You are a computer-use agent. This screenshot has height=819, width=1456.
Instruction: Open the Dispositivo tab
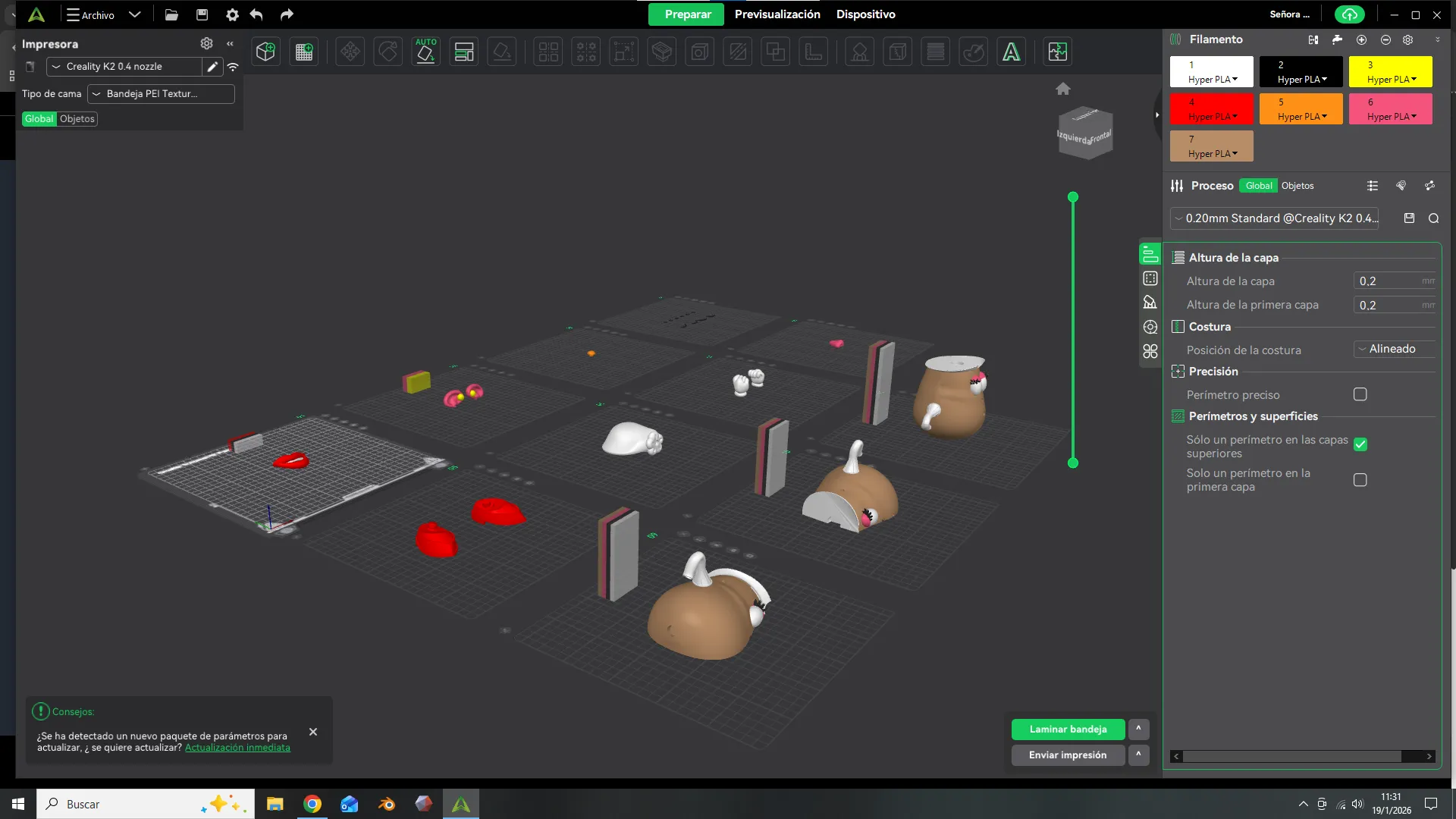coord(865,14)
